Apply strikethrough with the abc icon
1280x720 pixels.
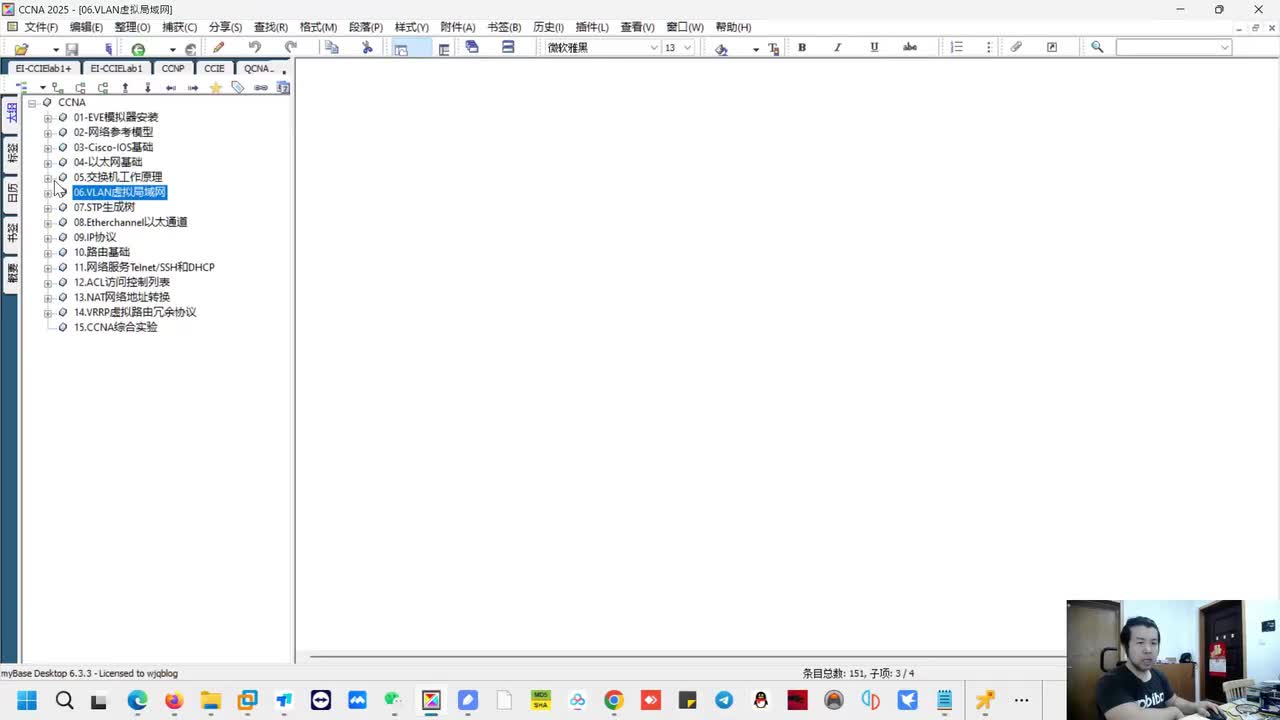pos(910,47)
